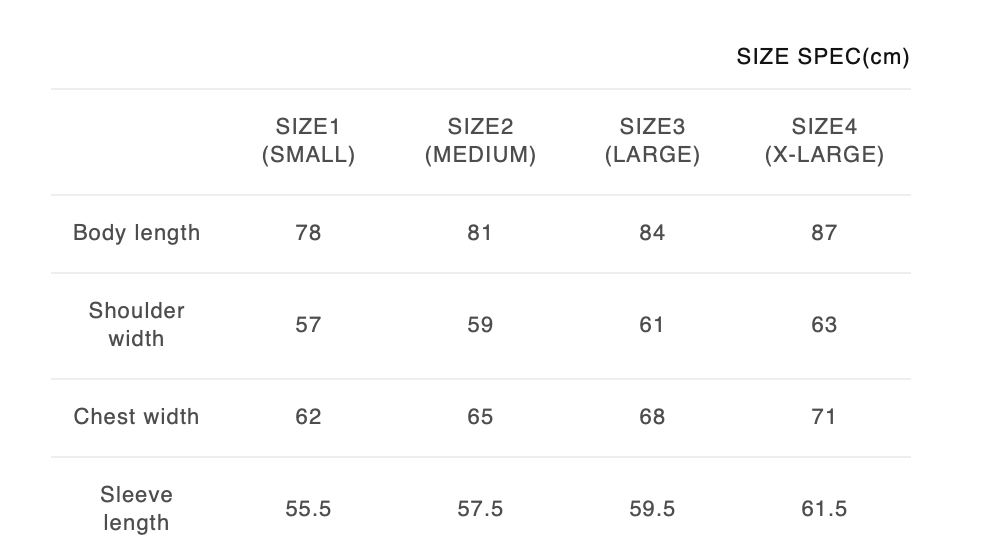Click shoulder width value 57

[x=308, y=325]
